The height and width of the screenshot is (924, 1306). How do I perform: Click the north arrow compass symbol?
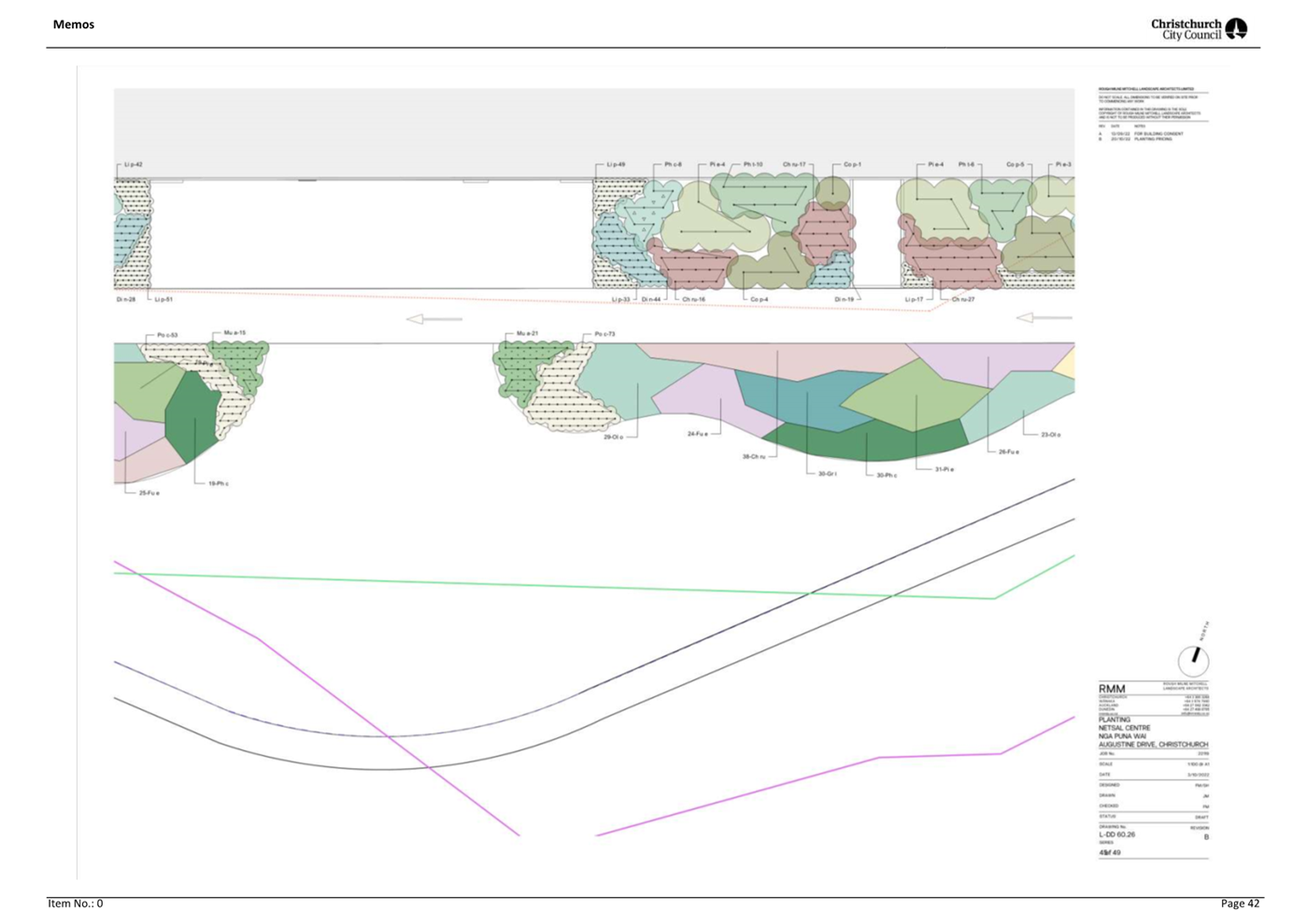(1193, 661)
